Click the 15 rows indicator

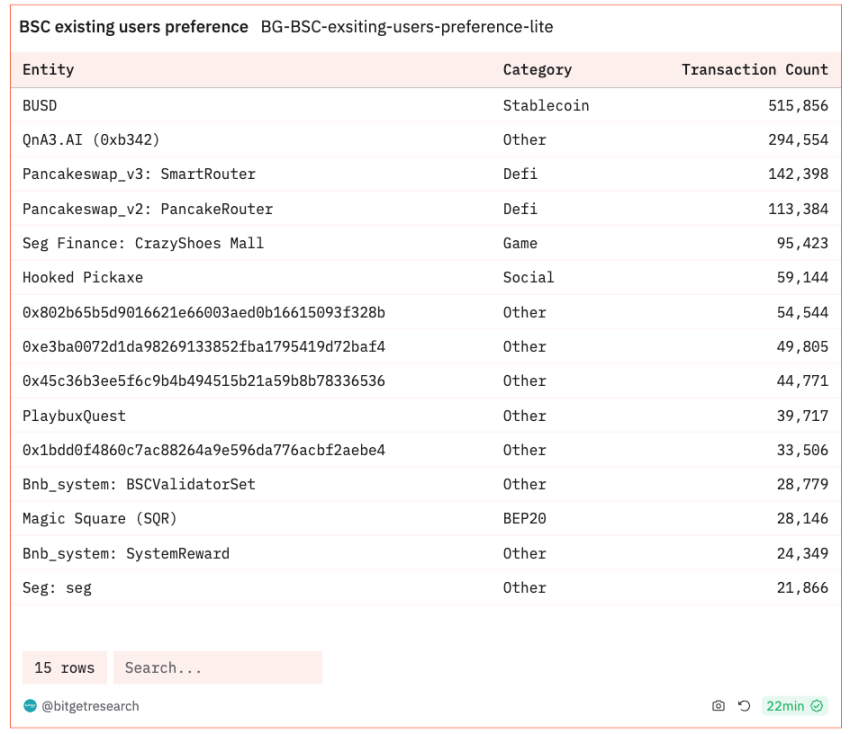point(64,668)
